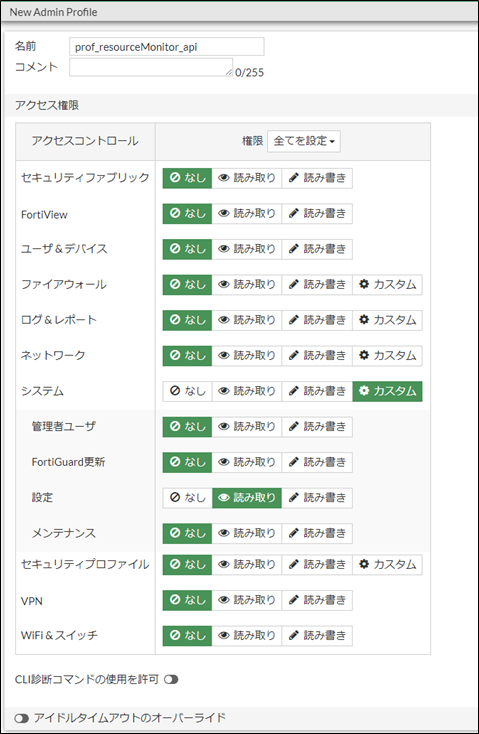Image resolution: width=479 pixels, height=734 pixels.
Task: Click pencil icon for FortiView 読み書き
Action: pos(294,213)
